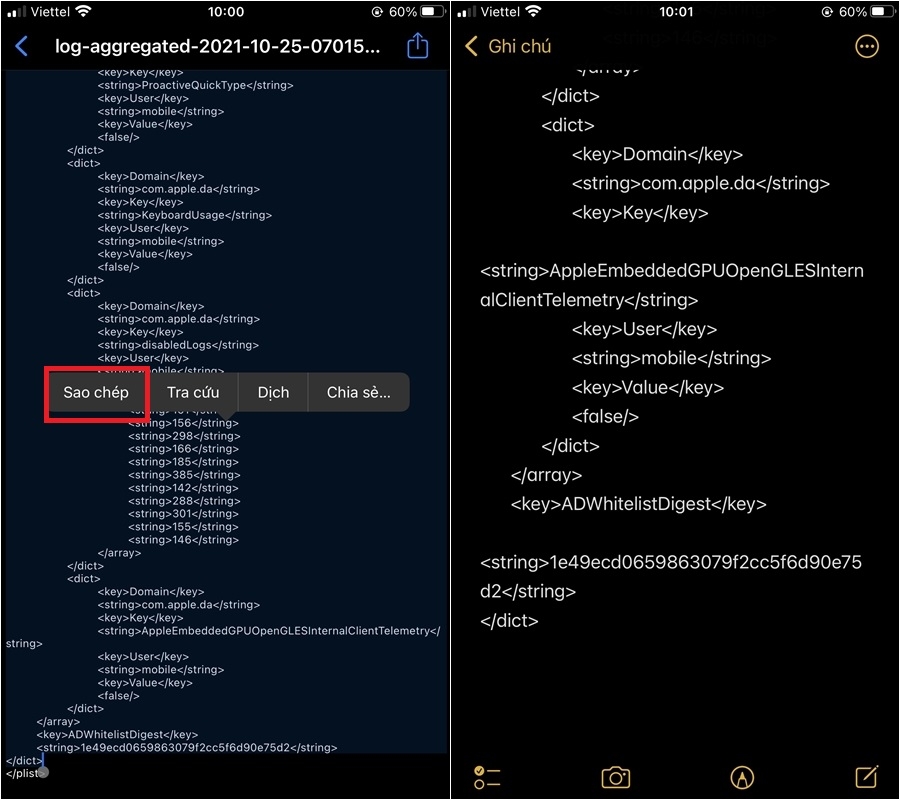Tap the closing array tag in Notes
900x800 pixels.
[x=546, y=475]
